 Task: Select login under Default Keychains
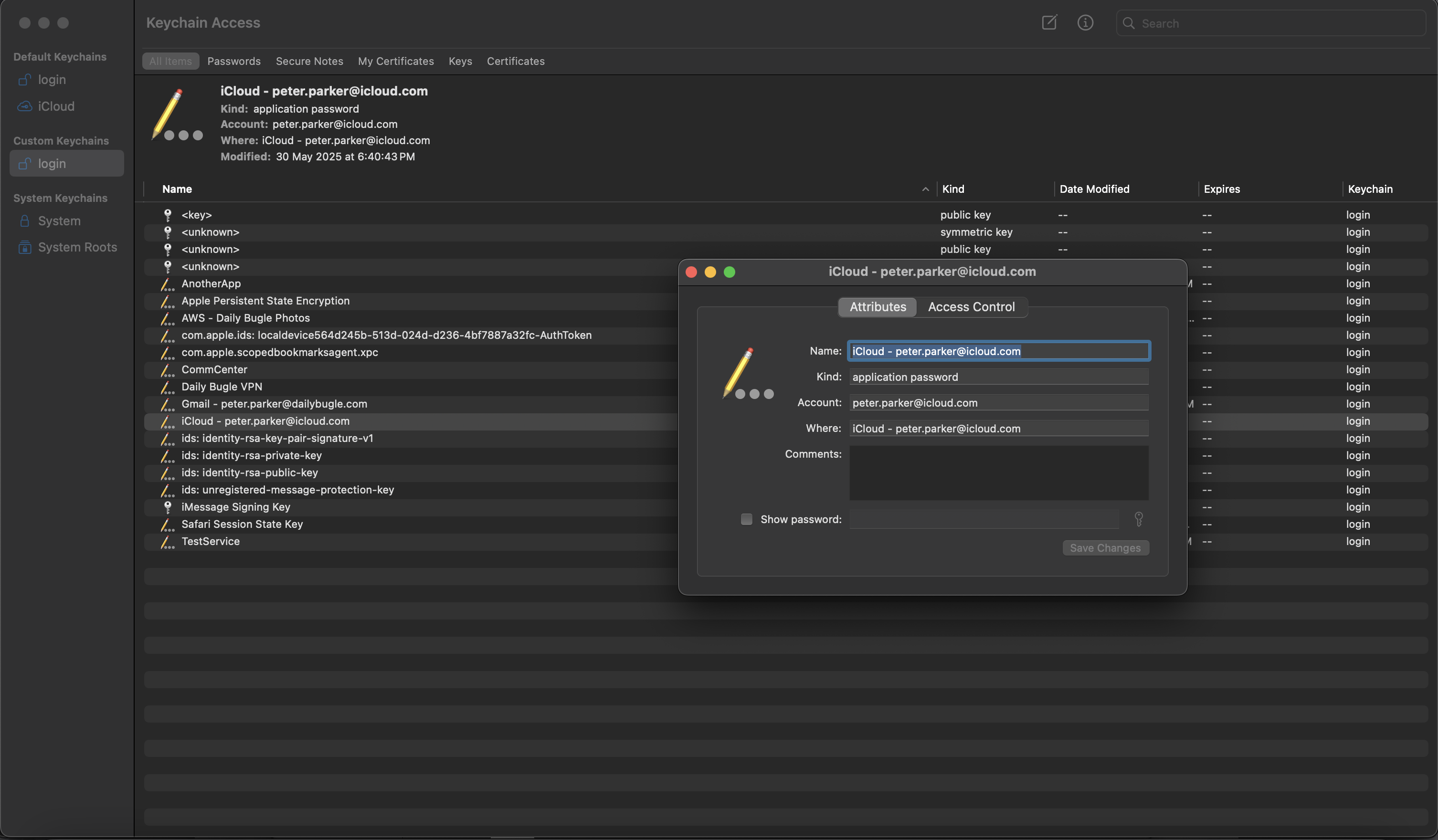[x=52, y=80]
